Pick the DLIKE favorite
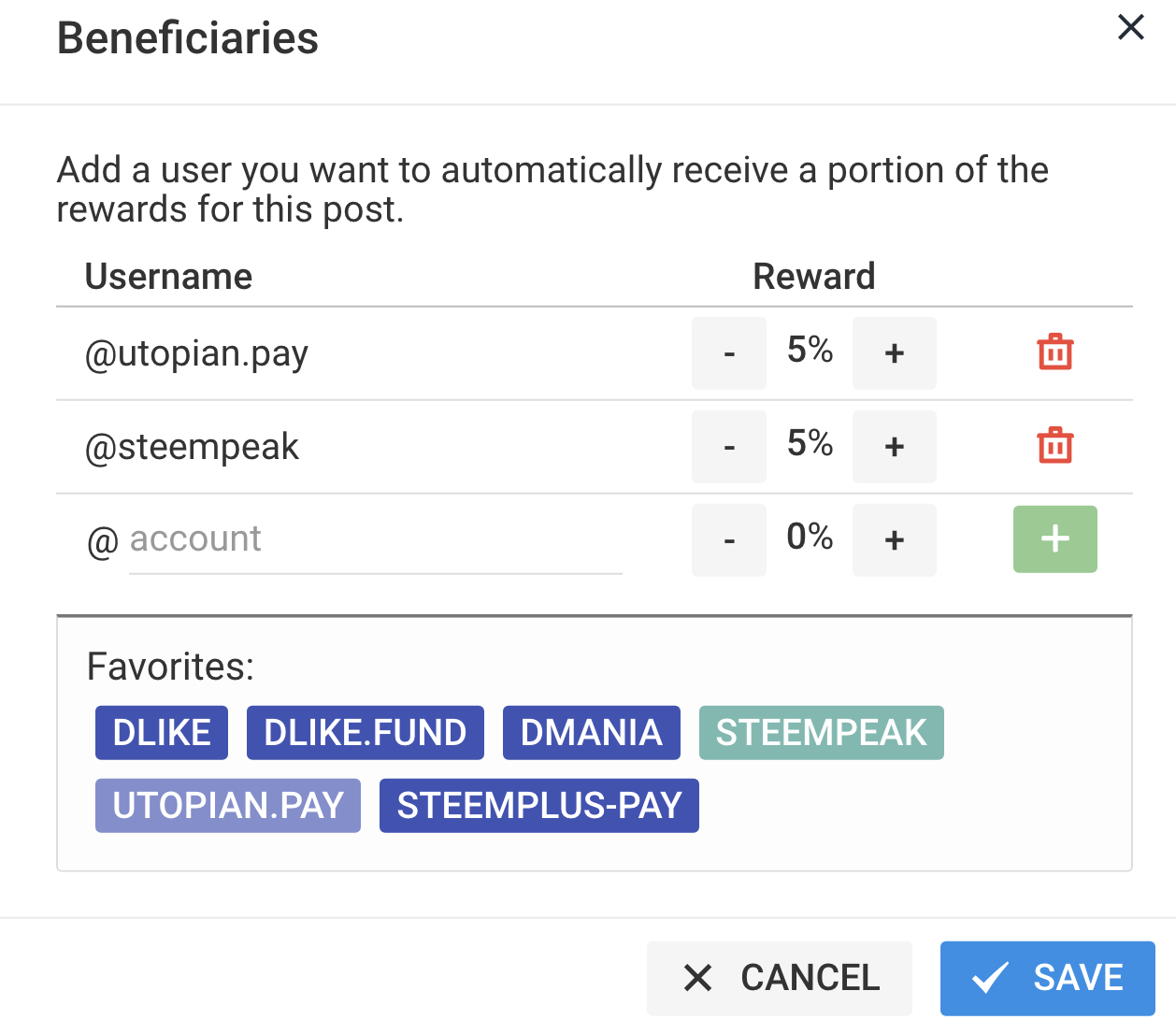 [162, 732]
